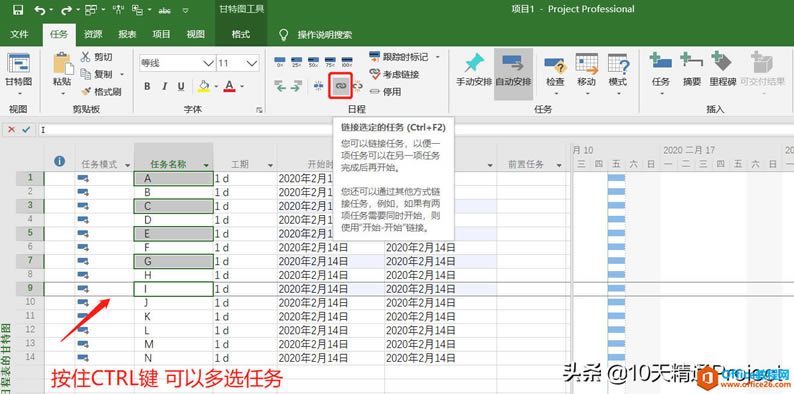Viewport: 794px width, 394px height.
Task: Open the Task Mode (任务模式) column filter dropdown
Action: tap(127, 165)
